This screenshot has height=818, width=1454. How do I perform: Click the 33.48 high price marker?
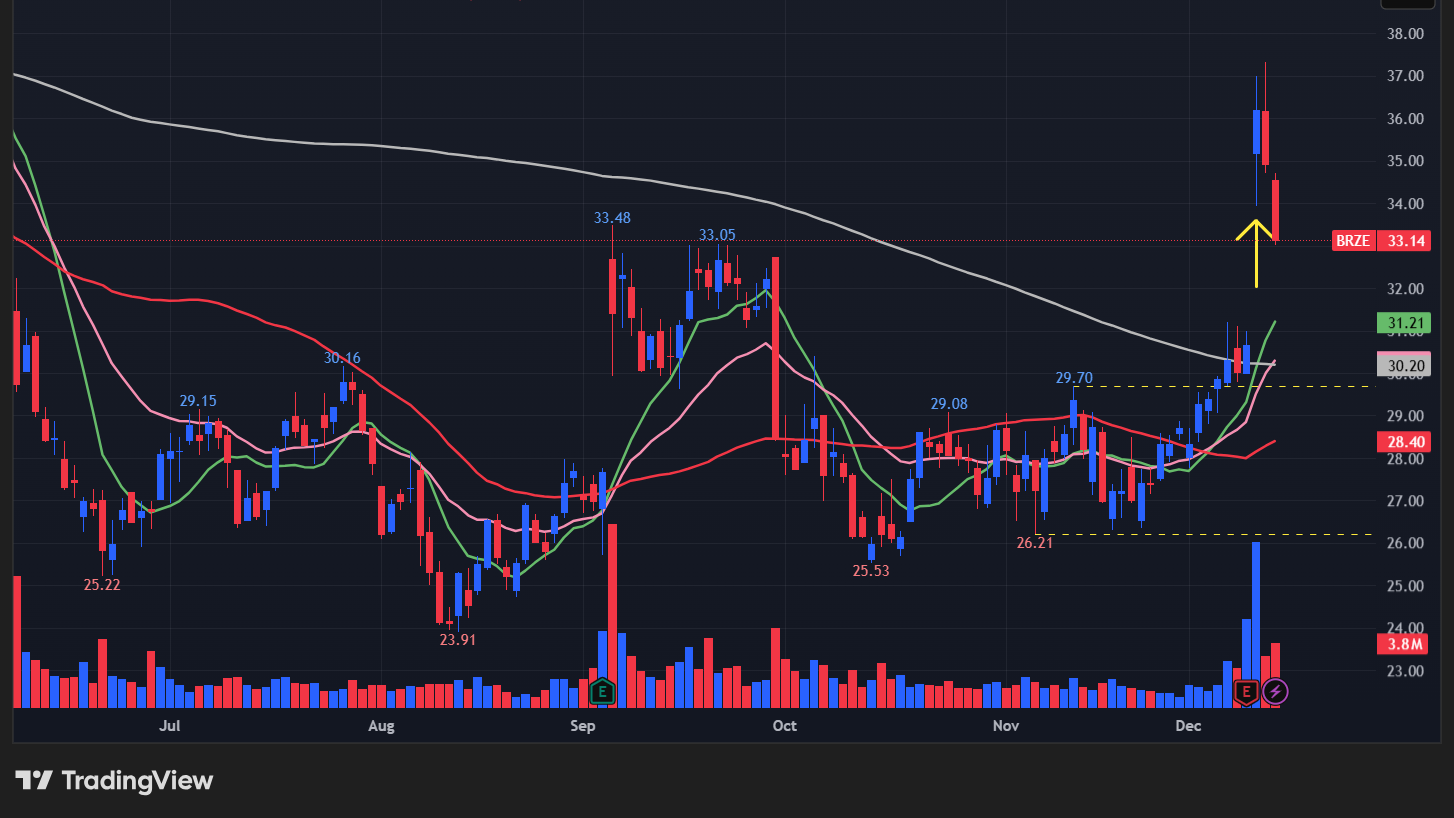click(612, 217)
